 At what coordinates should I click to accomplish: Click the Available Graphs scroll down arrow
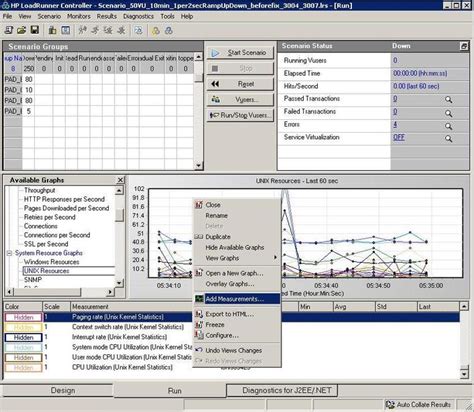pos(119,283)
